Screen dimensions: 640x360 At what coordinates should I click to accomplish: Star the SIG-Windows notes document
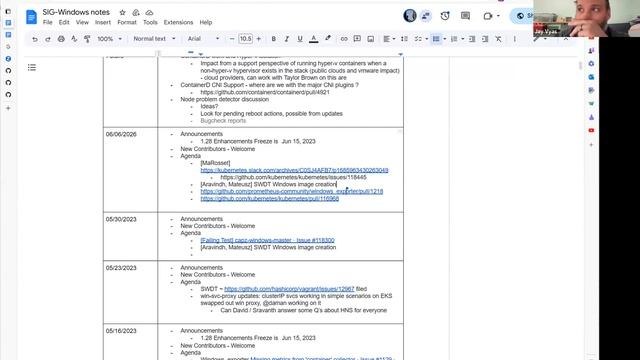(122, 13)
